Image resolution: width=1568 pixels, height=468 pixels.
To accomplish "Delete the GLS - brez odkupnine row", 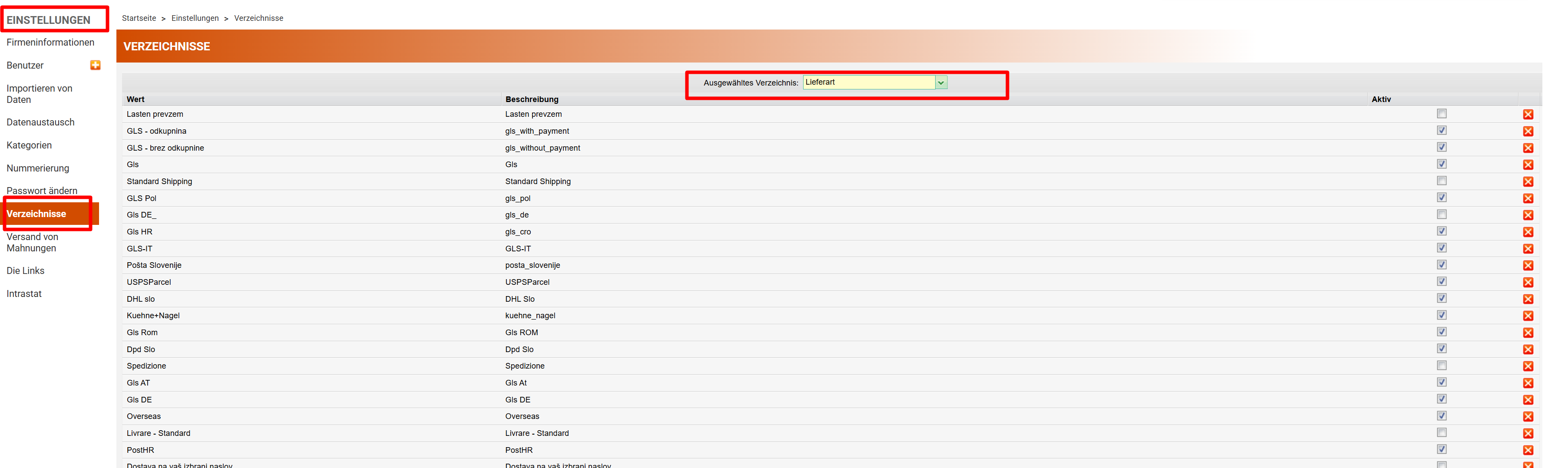I will click(1528, 148).
